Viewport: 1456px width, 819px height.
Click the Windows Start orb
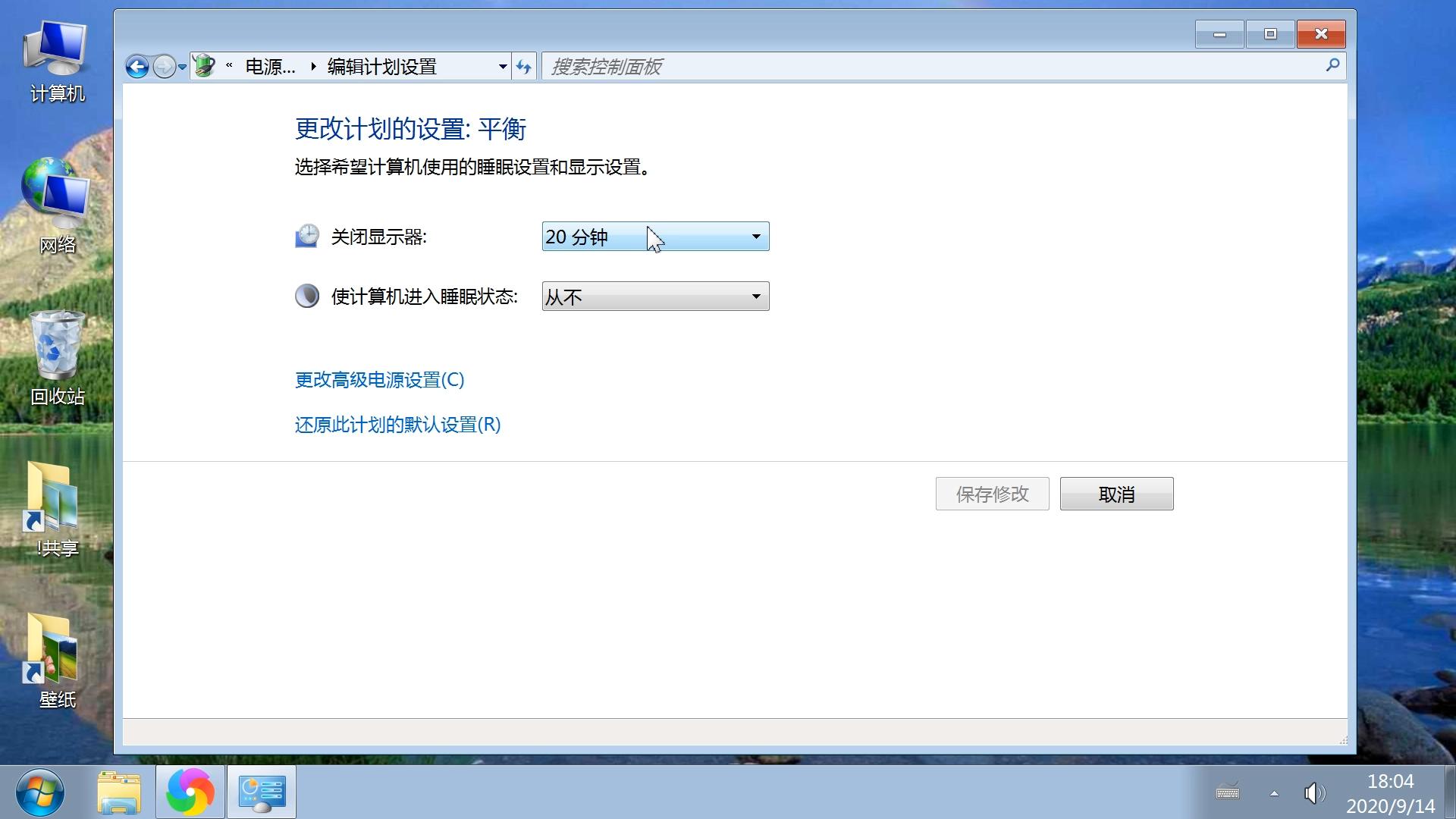[39, 792]
